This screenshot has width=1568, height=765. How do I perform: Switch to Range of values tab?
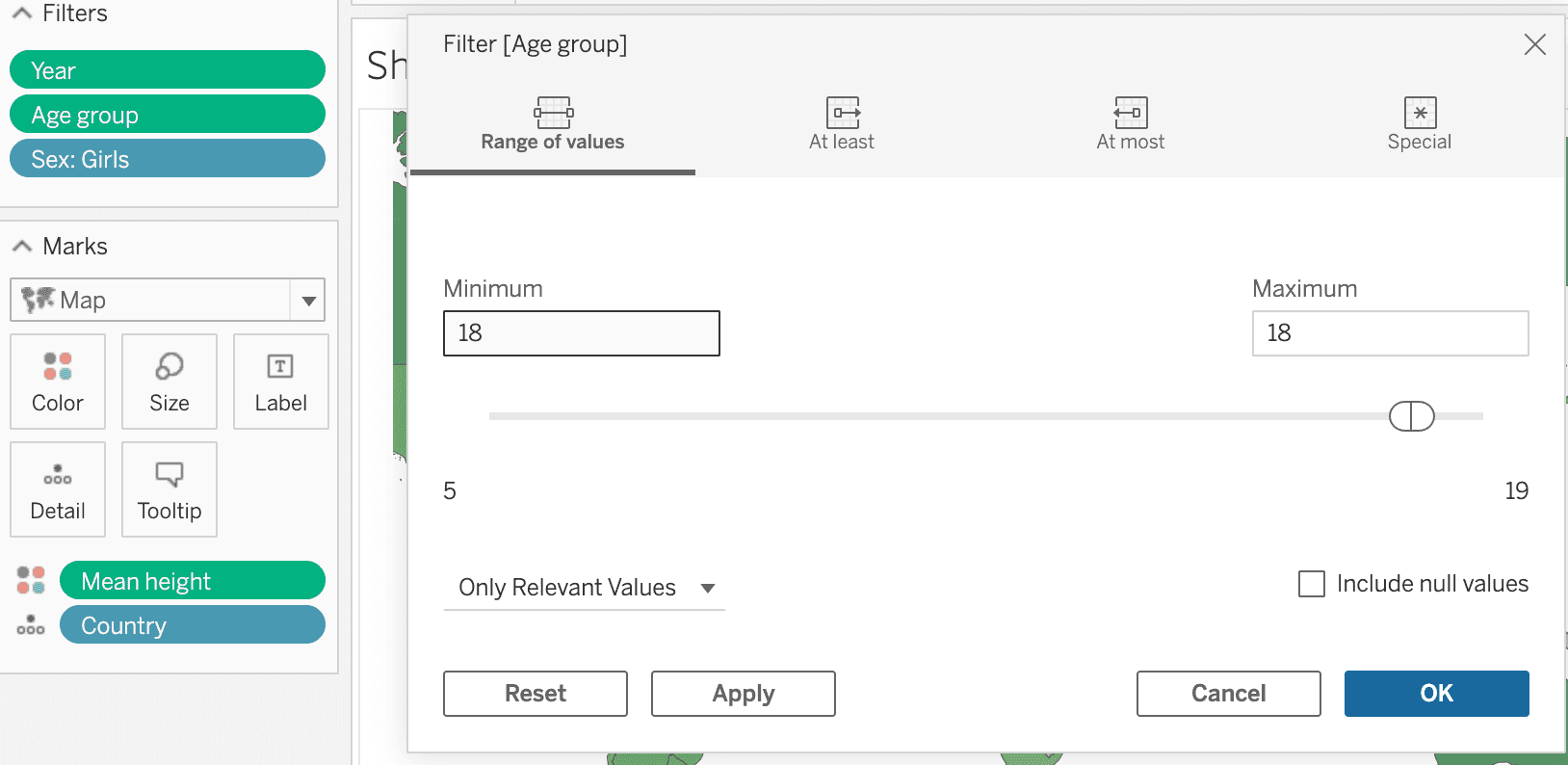(x=553, y=125)
